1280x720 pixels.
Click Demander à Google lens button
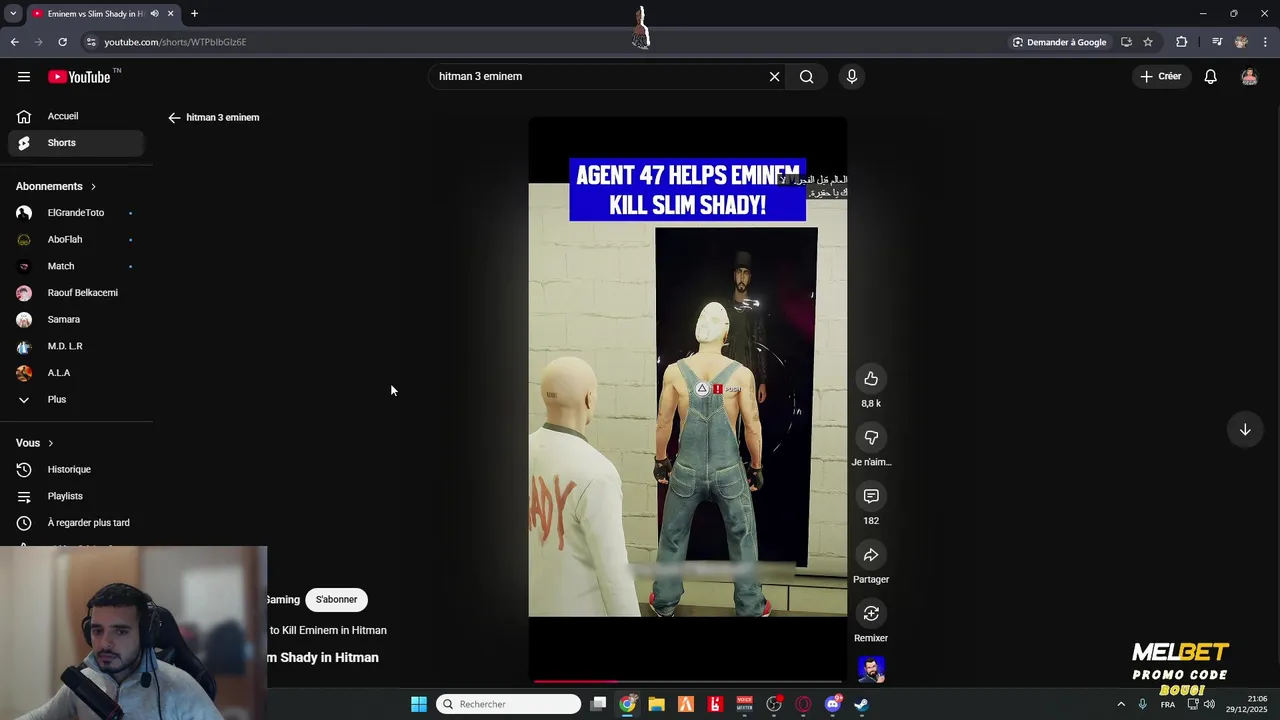[x=1059, y=42]
